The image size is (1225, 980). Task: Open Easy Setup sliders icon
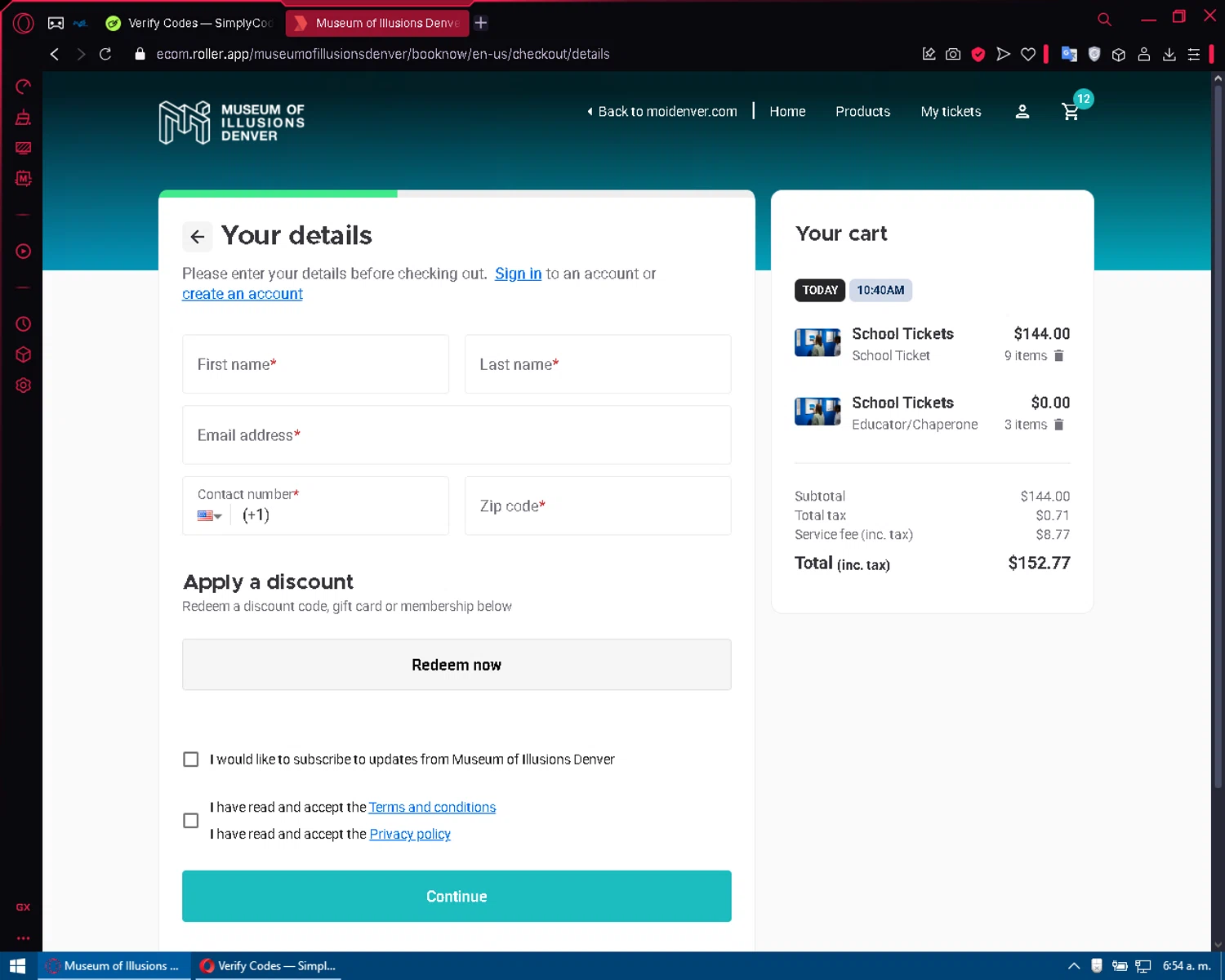[x=1194, y=54]
